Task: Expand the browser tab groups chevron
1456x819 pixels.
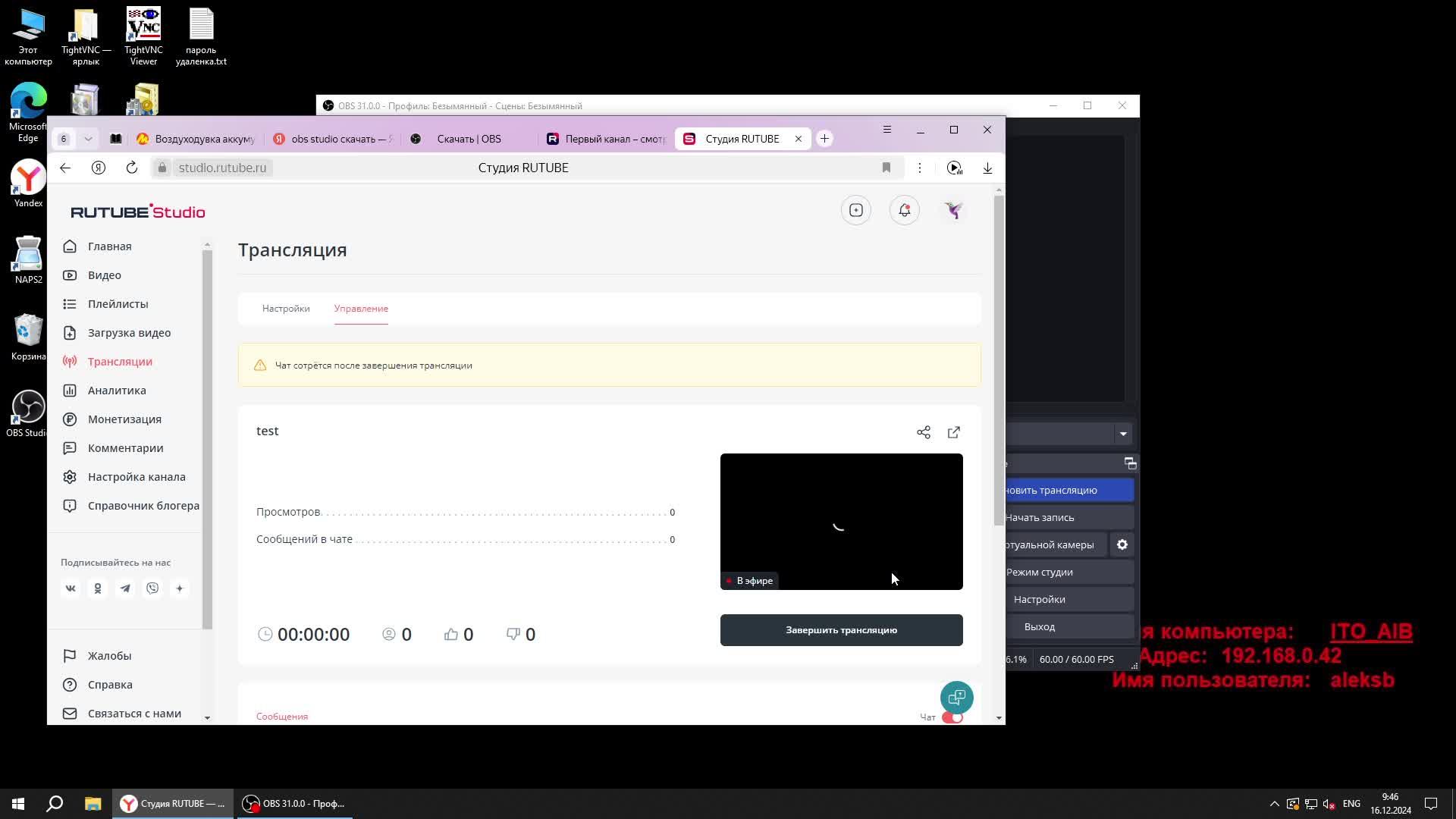Action: (89, 139)
